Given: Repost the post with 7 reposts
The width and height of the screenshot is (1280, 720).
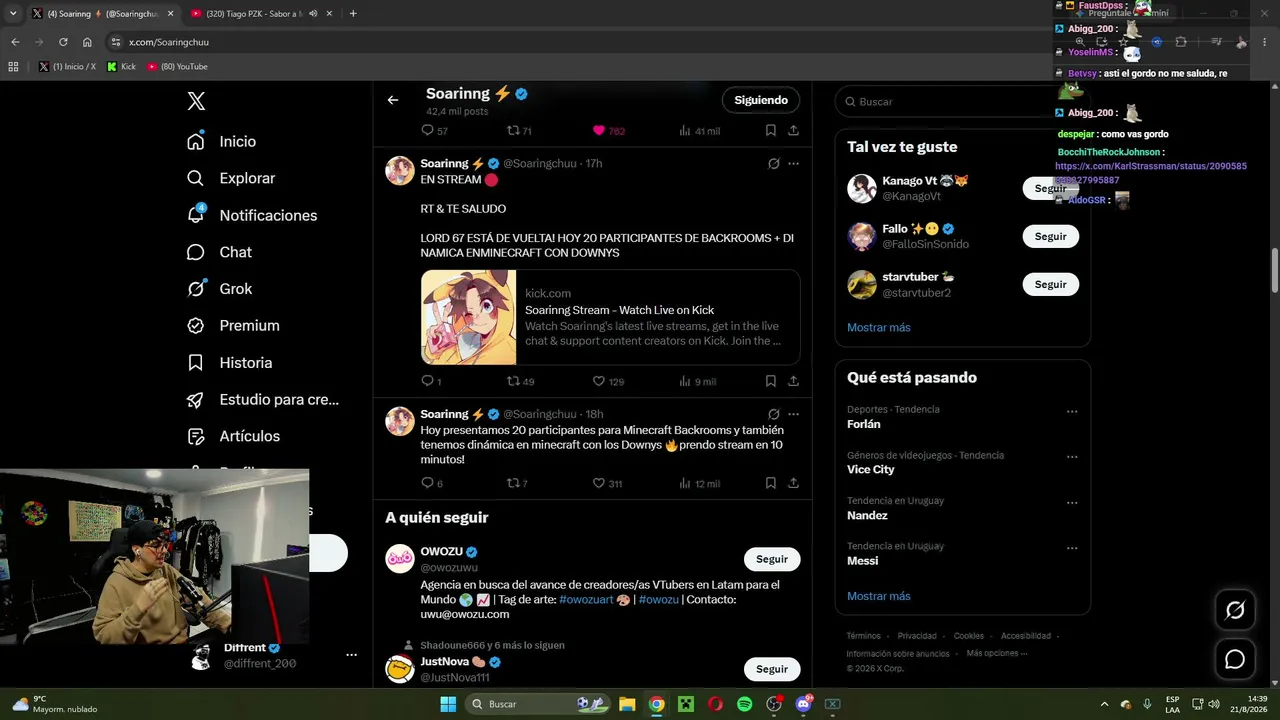Looking at the screenshot, I should click(517, 483).
